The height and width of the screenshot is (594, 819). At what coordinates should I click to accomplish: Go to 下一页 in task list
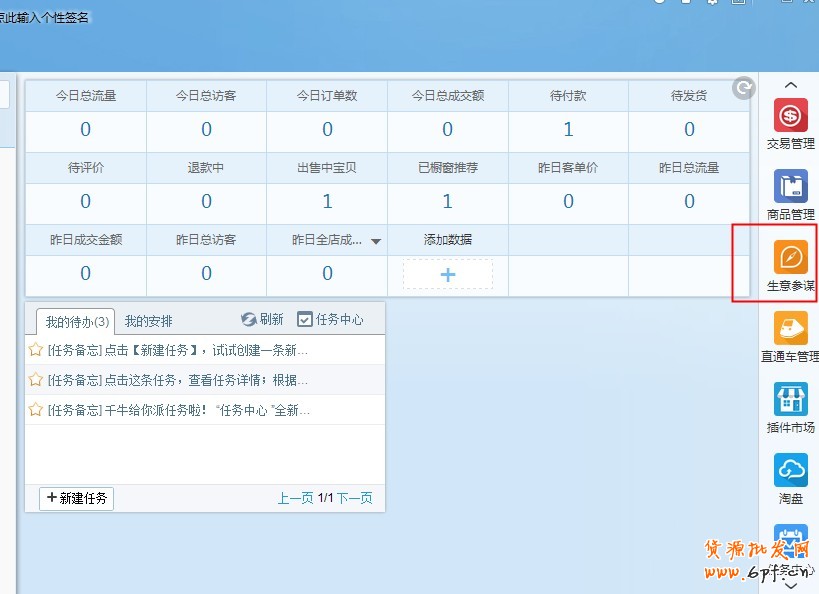point(355,498)
